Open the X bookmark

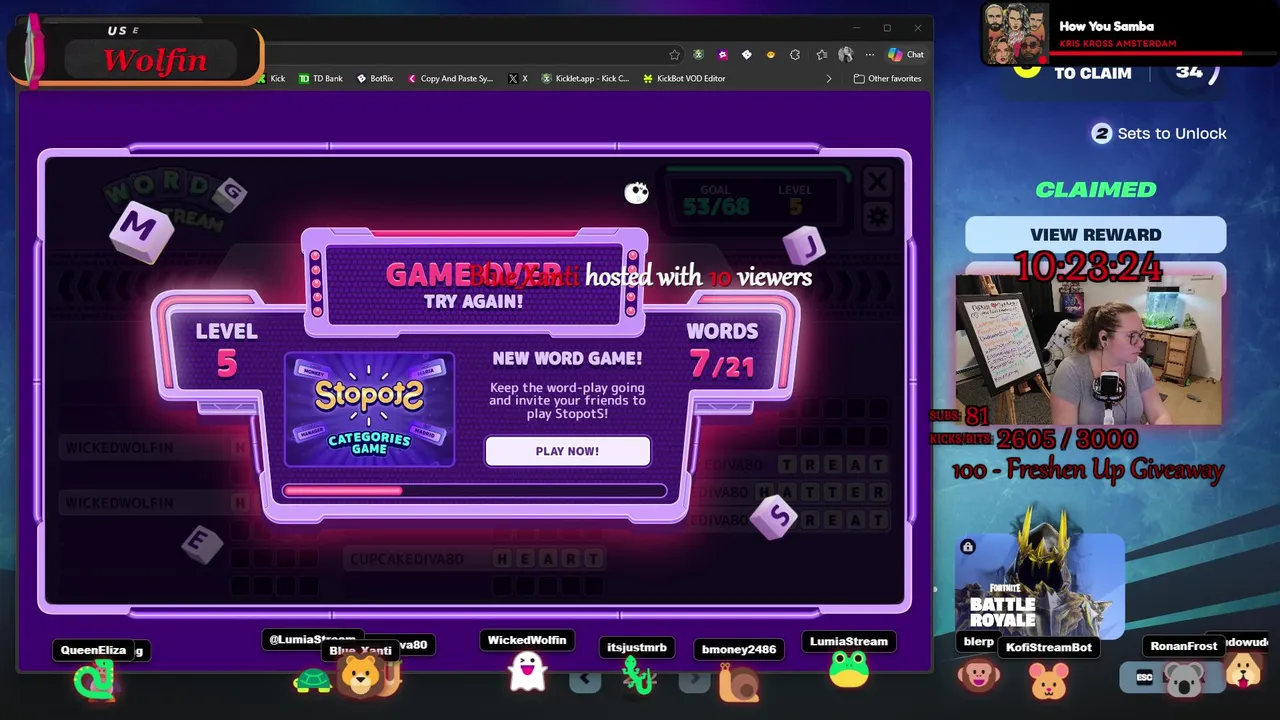pyautogui.click(x=518, y=78)
